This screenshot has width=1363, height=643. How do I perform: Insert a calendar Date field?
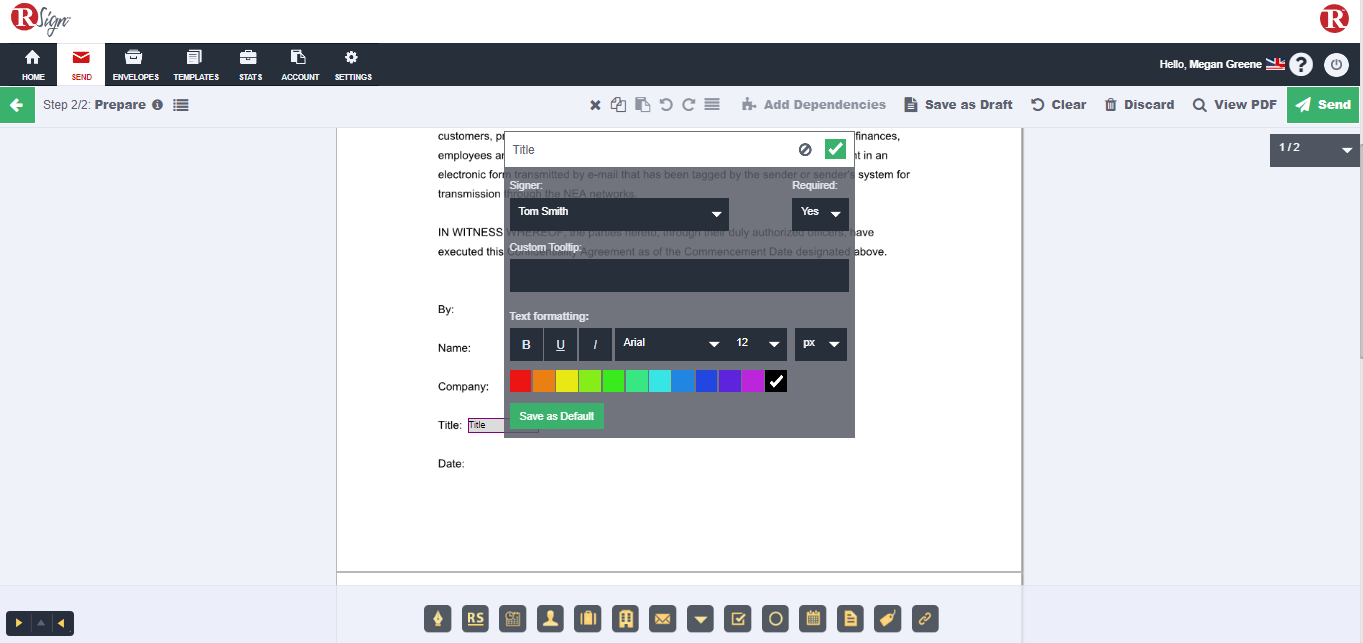coord(814,619)
